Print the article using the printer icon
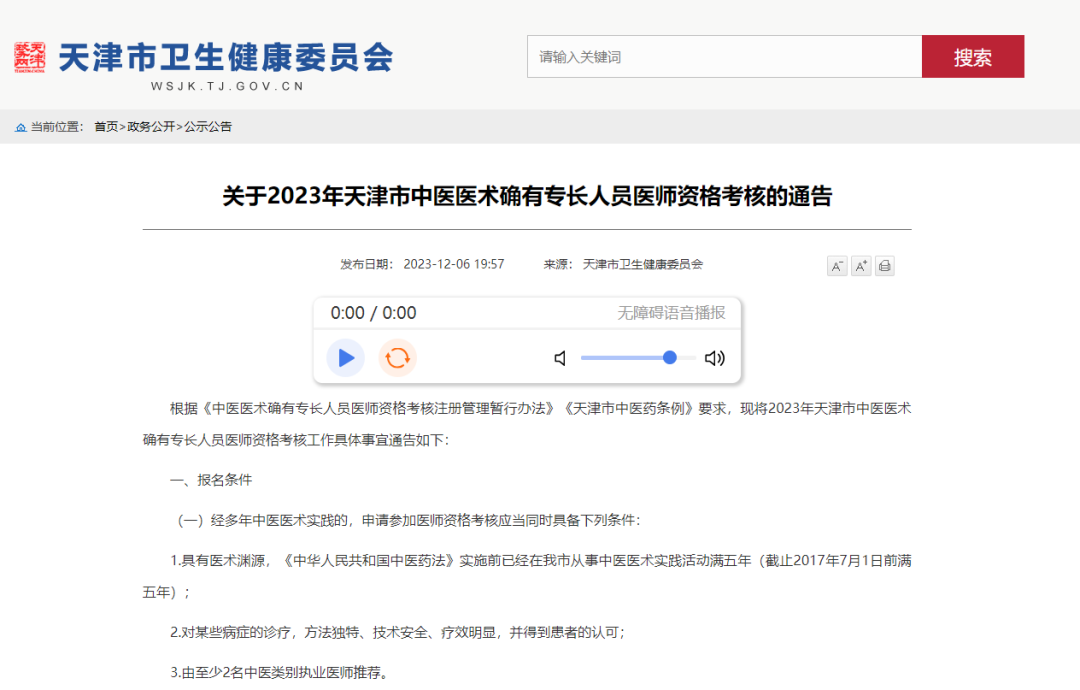The width and height of the screenshot is (1080, 690). (885, 266)
